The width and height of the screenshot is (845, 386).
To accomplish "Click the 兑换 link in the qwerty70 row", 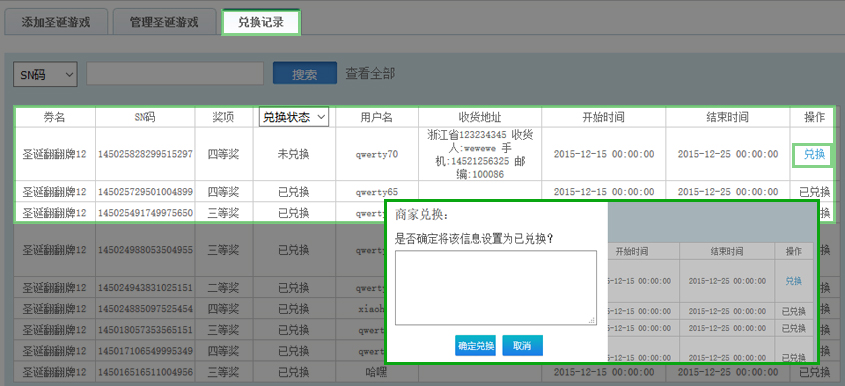I will (x=814, y=154).
